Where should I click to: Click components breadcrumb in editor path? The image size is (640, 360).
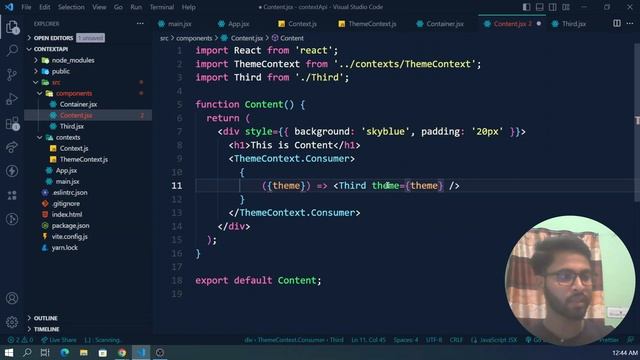click(194, 38)
